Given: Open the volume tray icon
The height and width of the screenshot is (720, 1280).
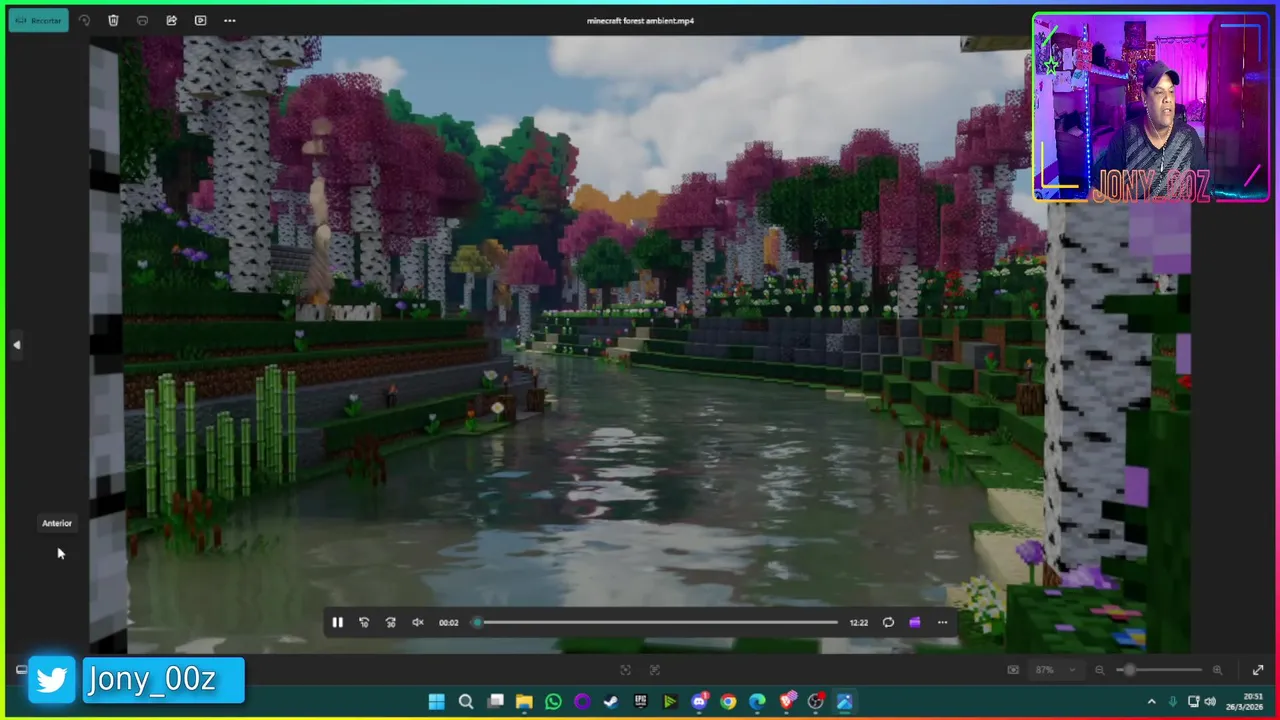Looking at the screenshot, I should tap(1210, 702).
